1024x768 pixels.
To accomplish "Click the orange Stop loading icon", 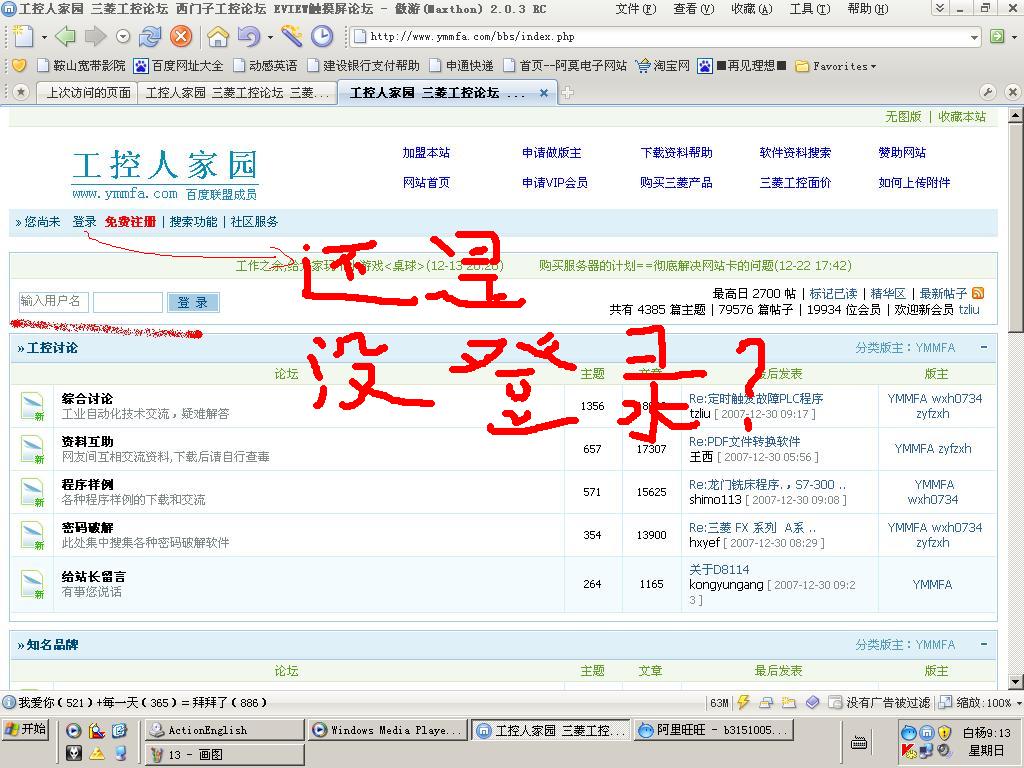I will 181,37.
